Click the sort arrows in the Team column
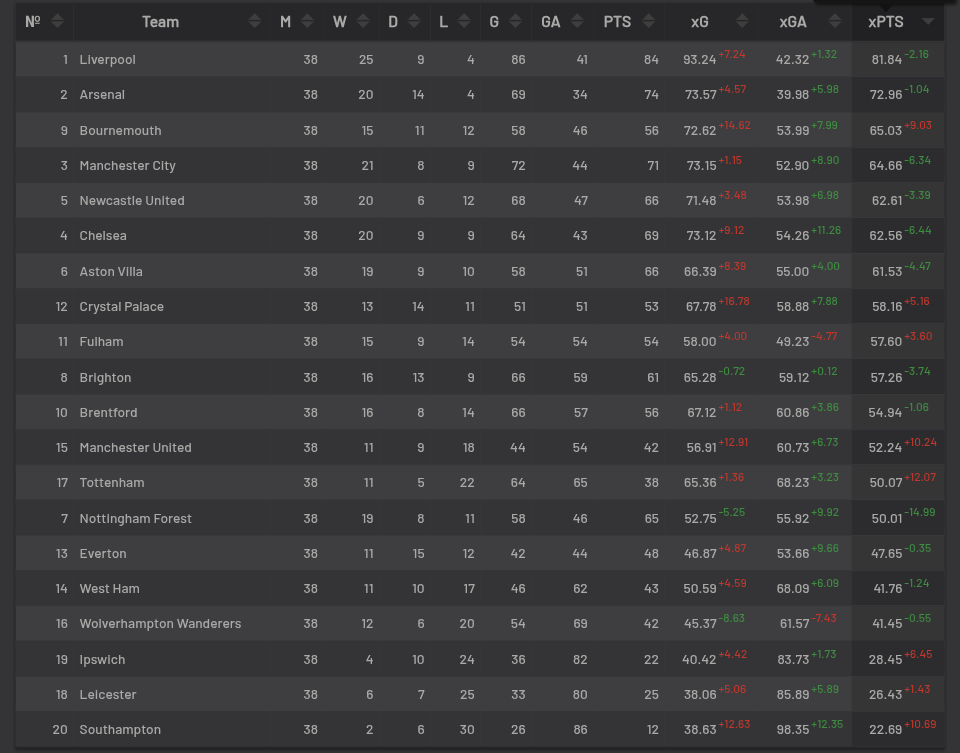This screenshot has width=960, height=753. point(255,21)
